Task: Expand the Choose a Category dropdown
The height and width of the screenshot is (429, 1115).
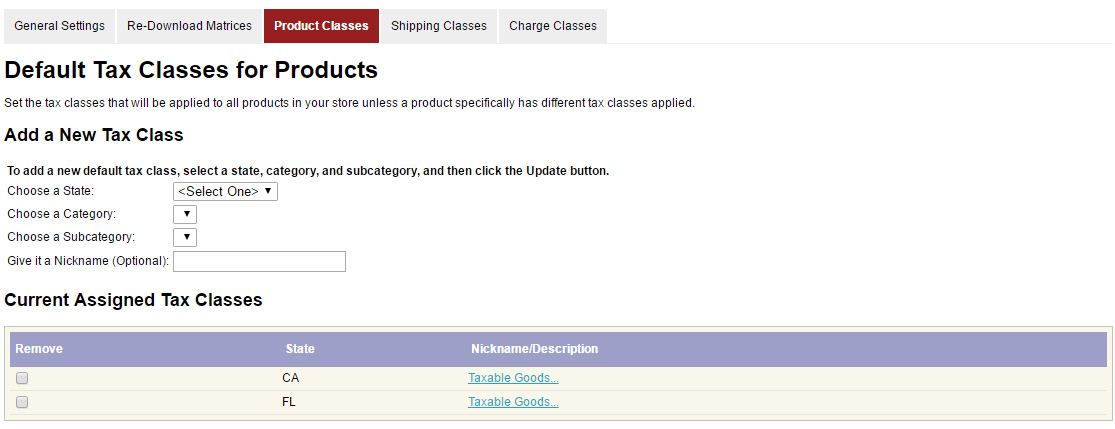Action: tap(185, 214)
